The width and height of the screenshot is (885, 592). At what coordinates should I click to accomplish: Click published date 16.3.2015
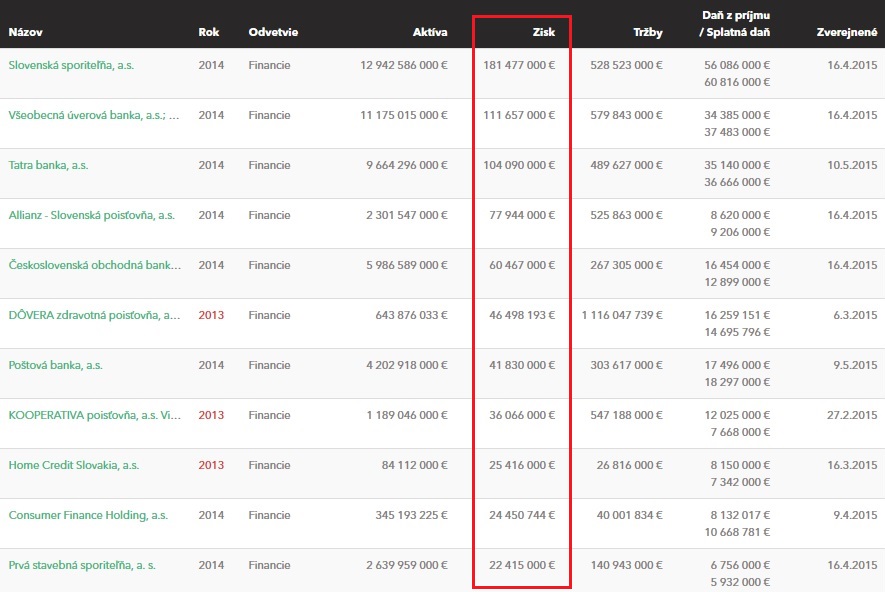[852, 466]
